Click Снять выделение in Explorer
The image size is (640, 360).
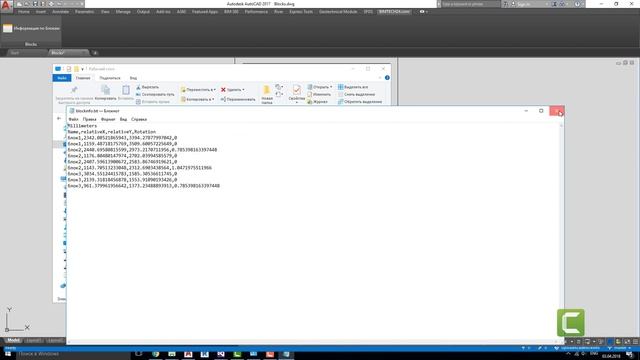tap(356, 94)
